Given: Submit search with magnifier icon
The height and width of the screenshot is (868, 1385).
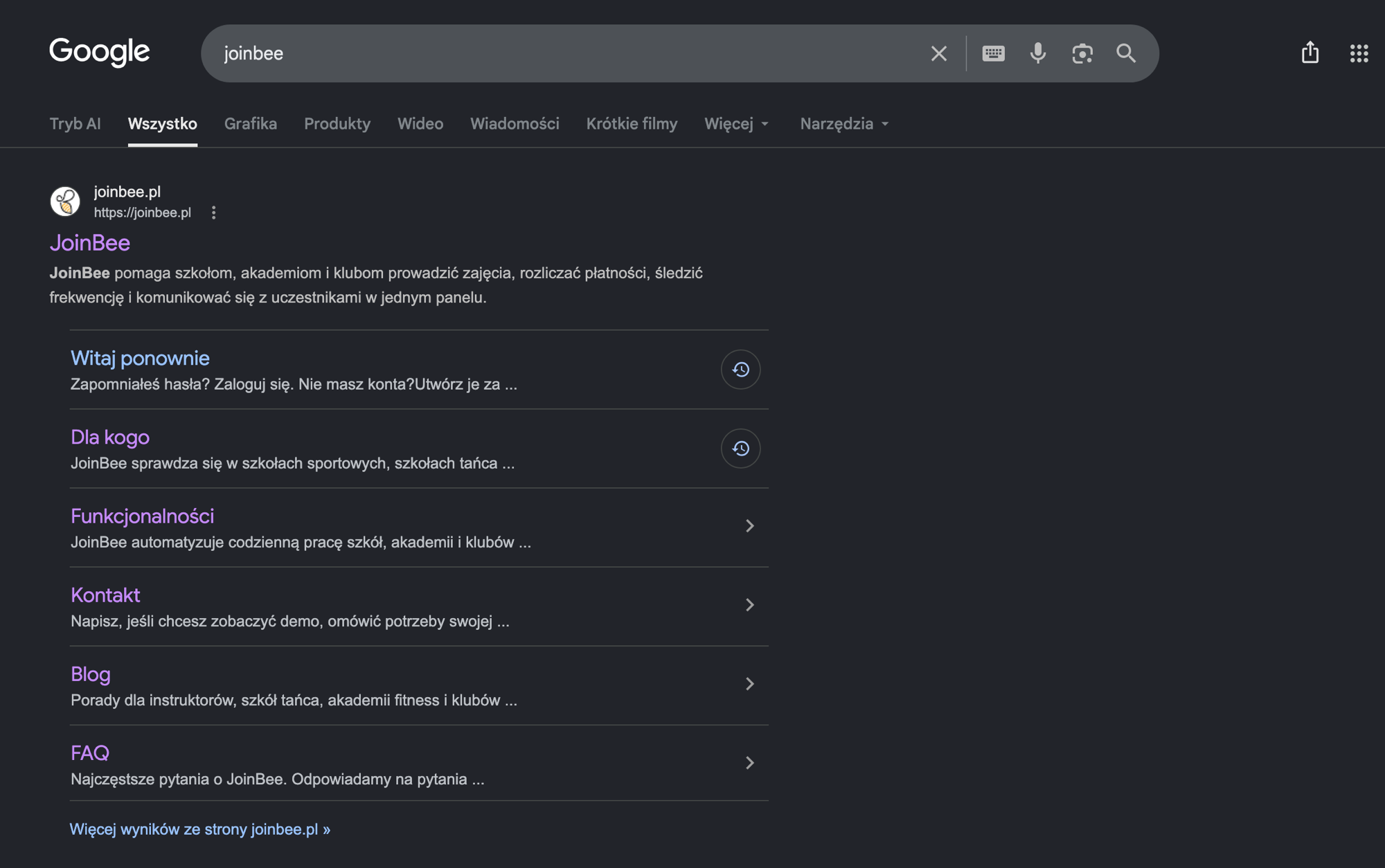Looking at the screenshot, I should click(1126, 53).
